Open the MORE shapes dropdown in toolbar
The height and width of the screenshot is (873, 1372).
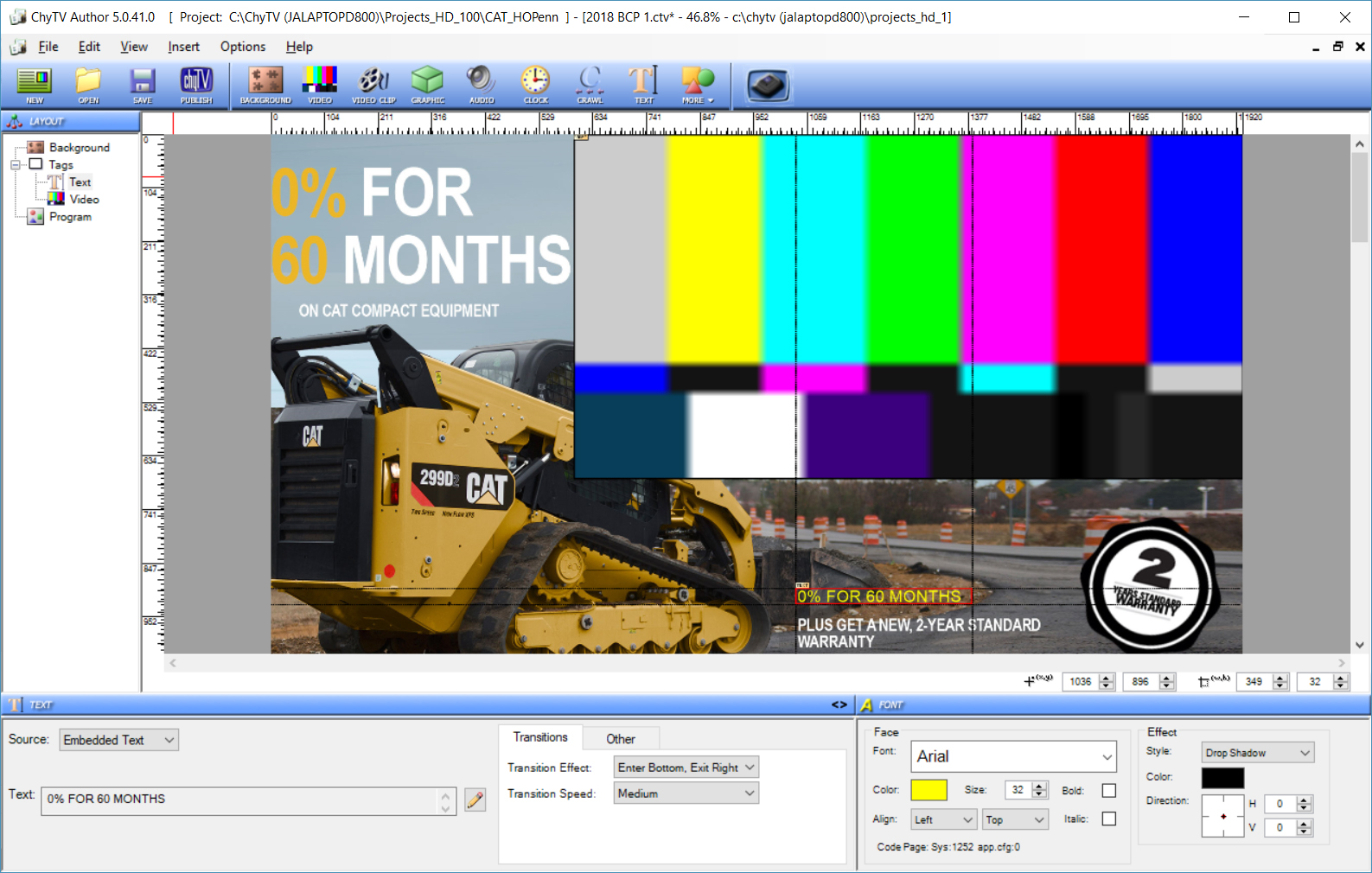698,85
